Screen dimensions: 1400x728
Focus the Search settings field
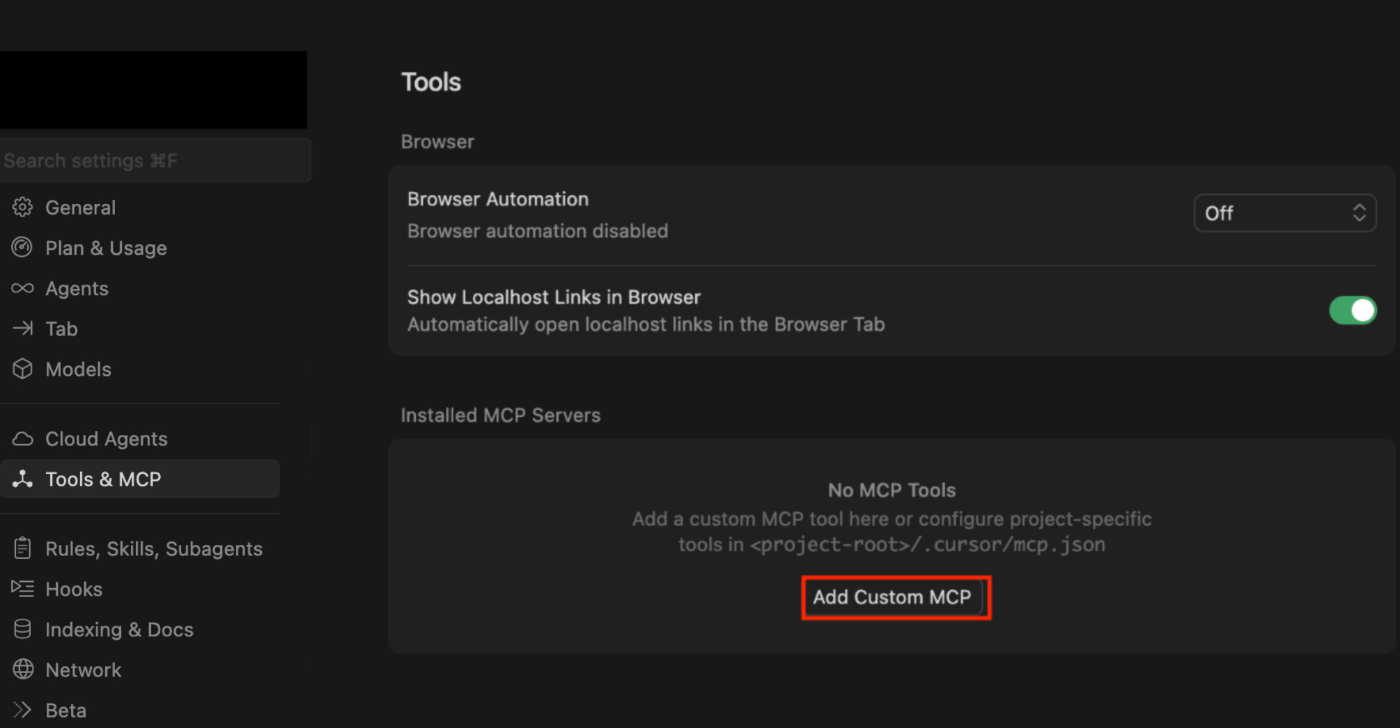pos(155,161)
